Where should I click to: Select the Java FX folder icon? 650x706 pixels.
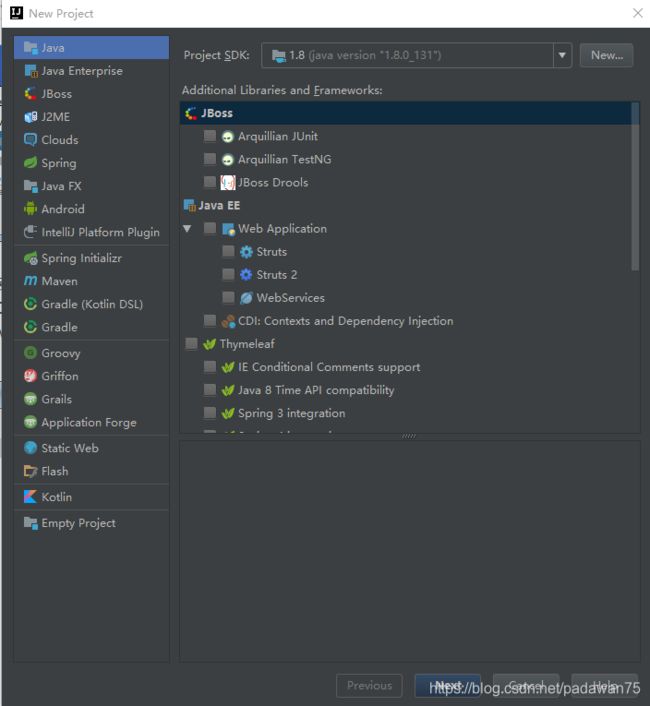[x=31, y=186]
